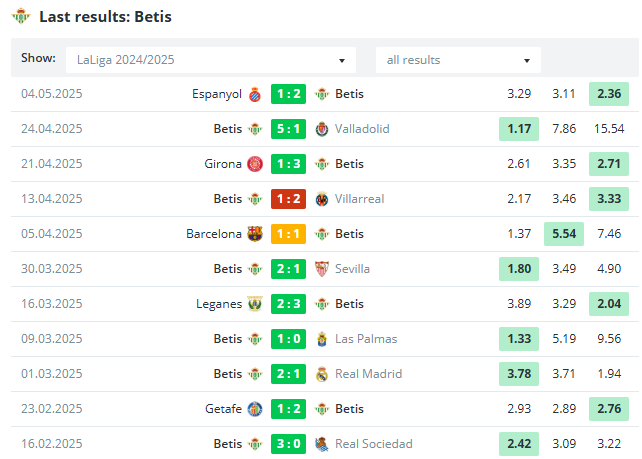Click the Espanyol club crest icon
The width and height of the screenshot is (642, 459).
coord(255,94)
